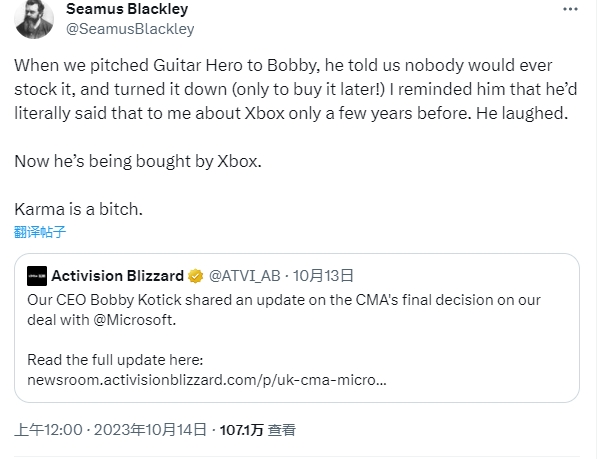The height and width of the screenshot is (459, 606).
Task: Click the Activision Blizzard logo avatar
Action: 38,276
